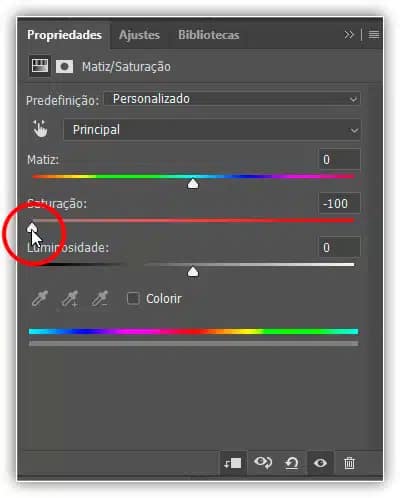The image size is (400, 498).
Task: Enable the Colorir checkbox
Action: pyautogui.click(x=133, y=298)
